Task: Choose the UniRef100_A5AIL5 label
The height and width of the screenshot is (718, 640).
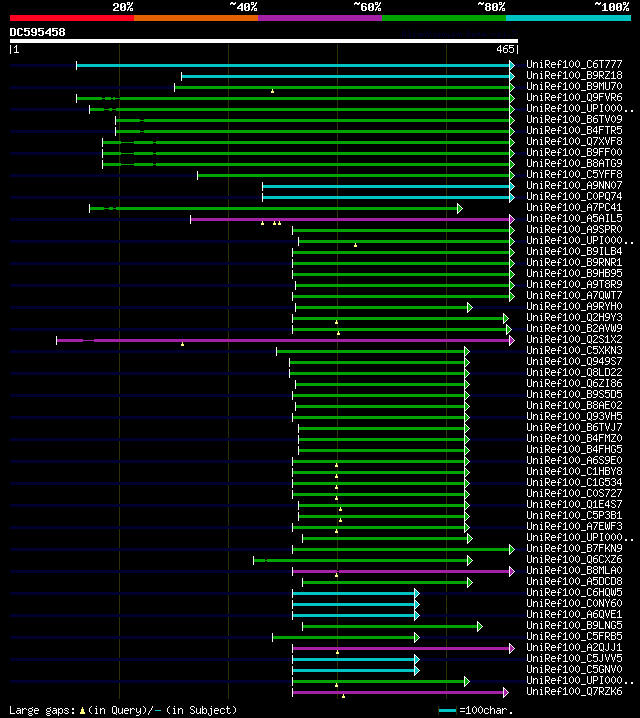Action: (x=574, y=218)
